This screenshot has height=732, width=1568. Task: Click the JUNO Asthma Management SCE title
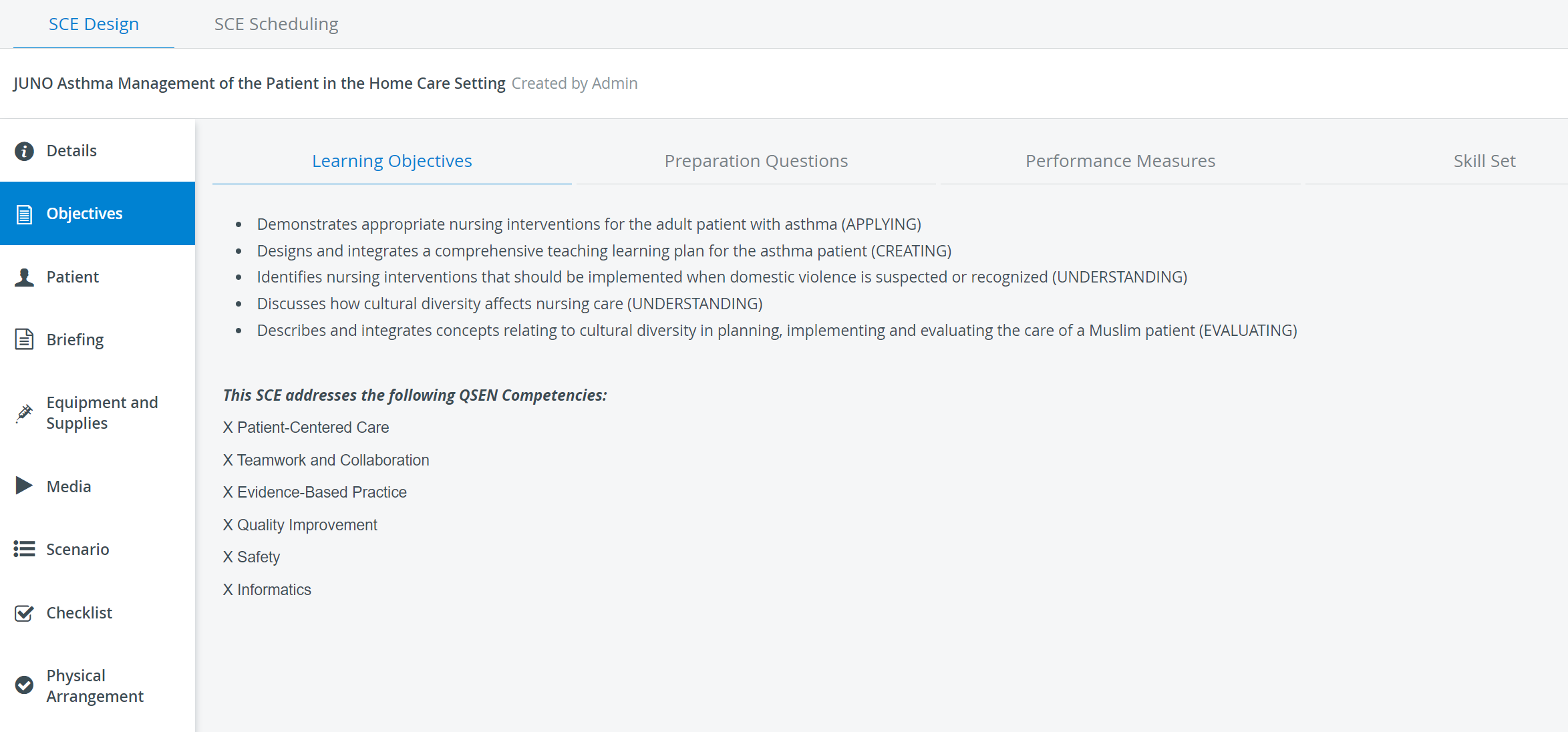coord(259,83)
